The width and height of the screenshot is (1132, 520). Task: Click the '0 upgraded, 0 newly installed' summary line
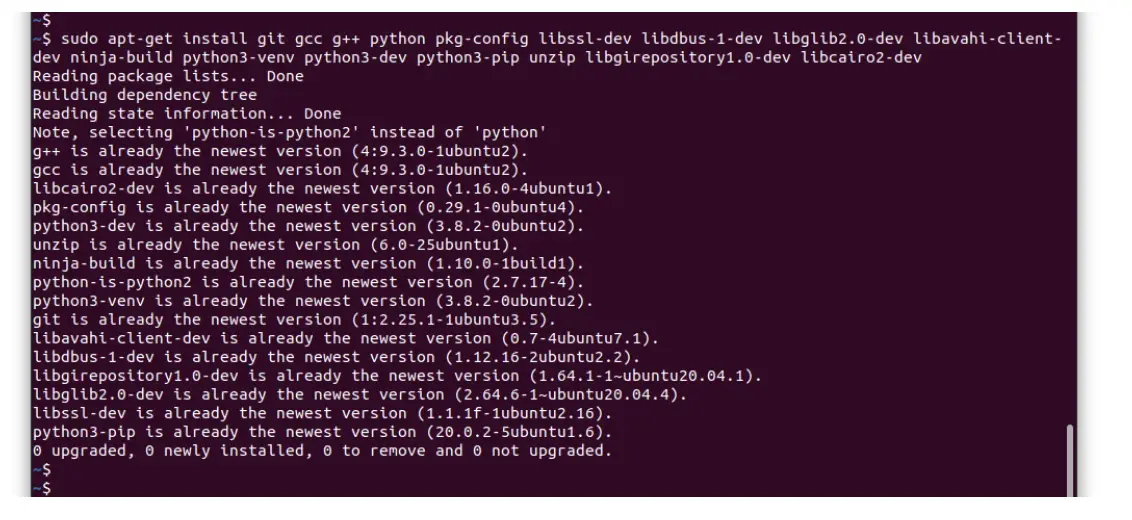[322, 451]
